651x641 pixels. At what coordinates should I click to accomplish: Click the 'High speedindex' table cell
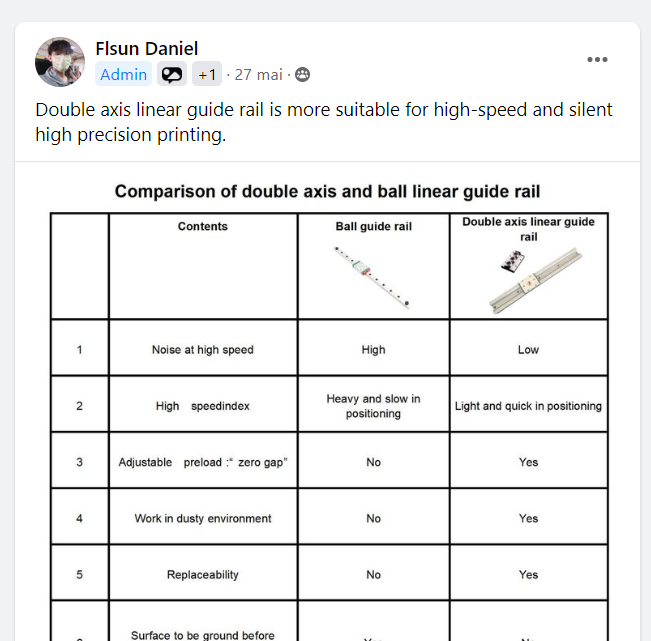pos(203,406)
